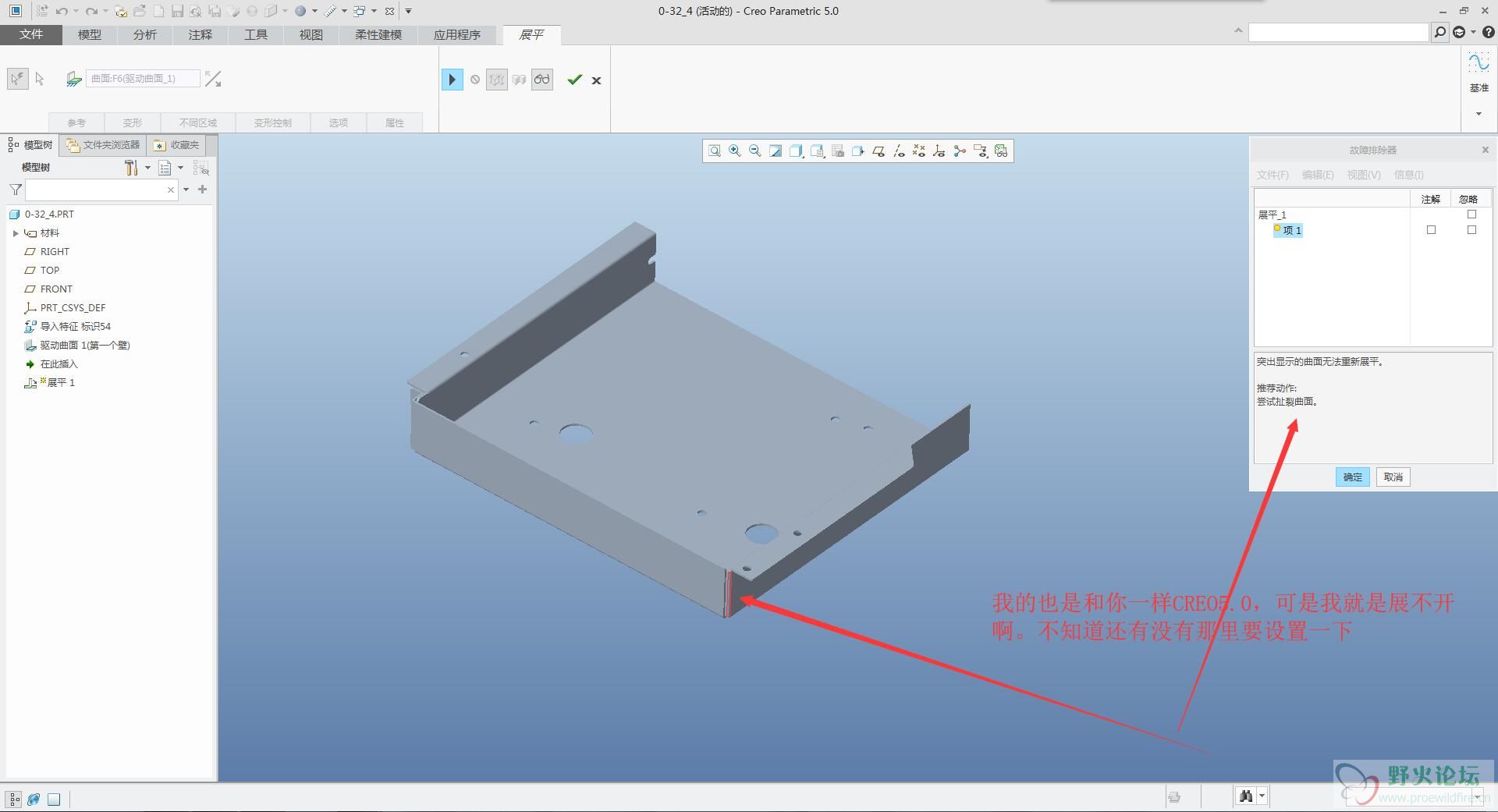Screen dimensions: 1498x812
Task: Resume feature with play button
Action: [x=452, y=80]
